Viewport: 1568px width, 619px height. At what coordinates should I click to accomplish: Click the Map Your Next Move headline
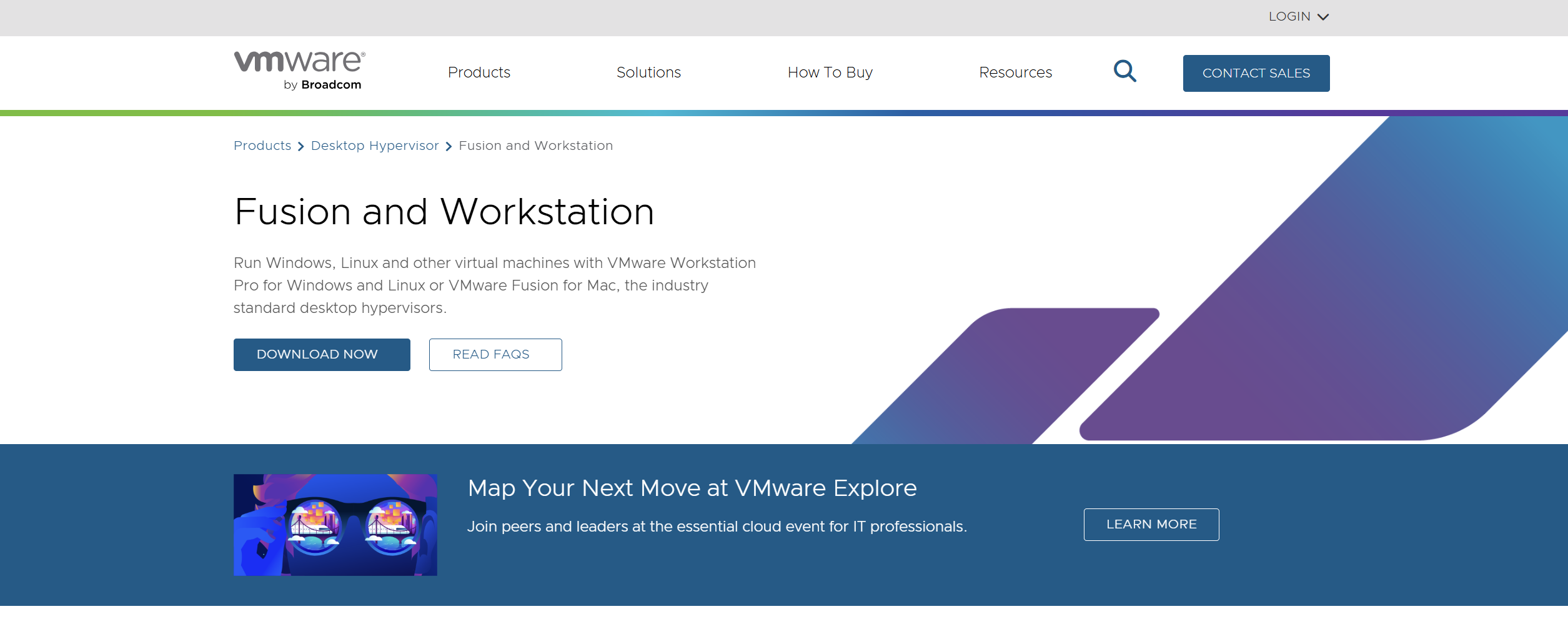(x=692, y=488)
